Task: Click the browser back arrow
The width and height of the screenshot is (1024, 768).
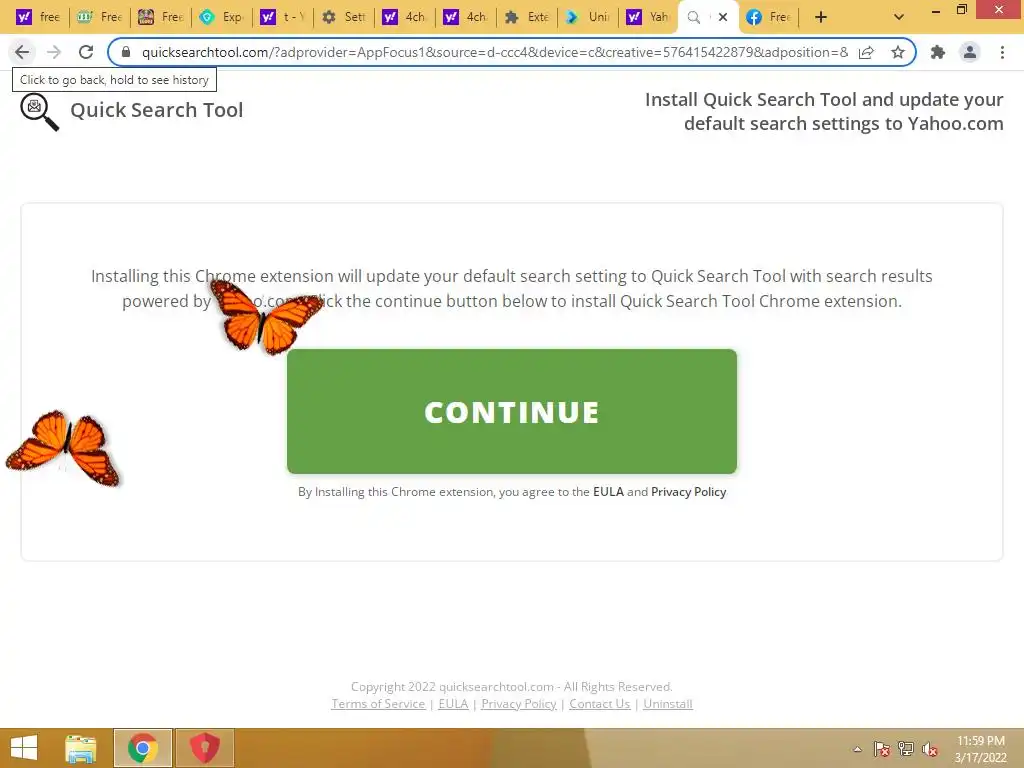Action: (22, 52)
